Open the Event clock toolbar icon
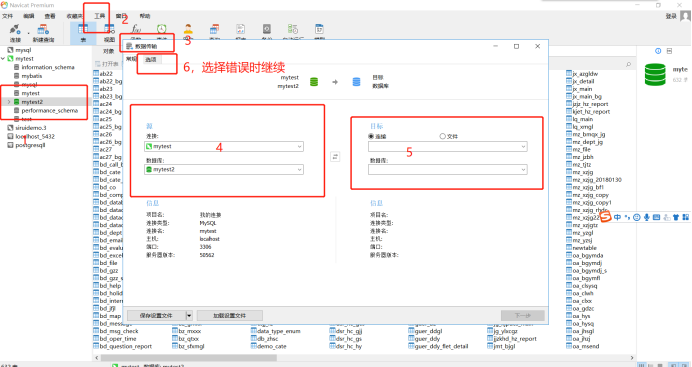This screenshot has height=367, width=692. coord(162,29)
